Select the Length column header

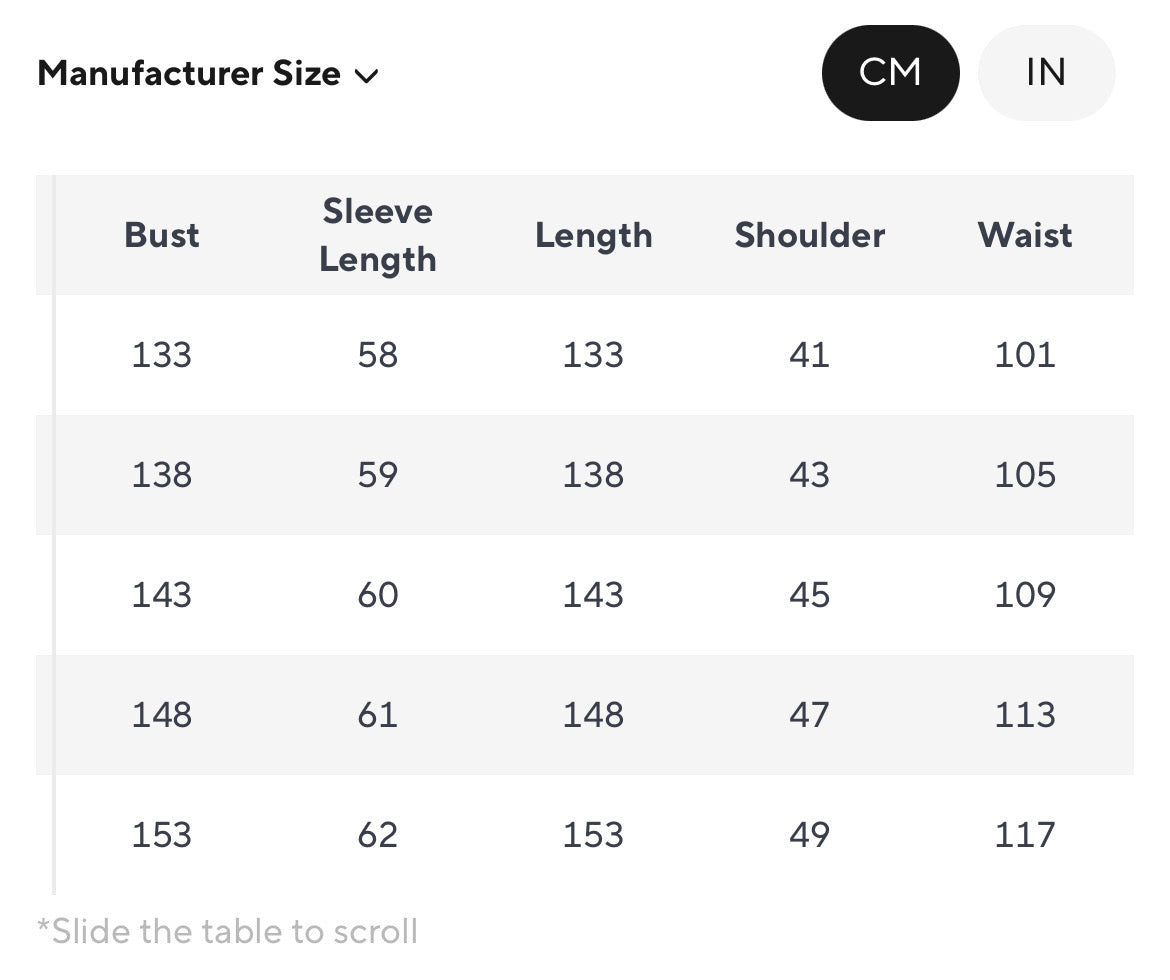(593, 235)
